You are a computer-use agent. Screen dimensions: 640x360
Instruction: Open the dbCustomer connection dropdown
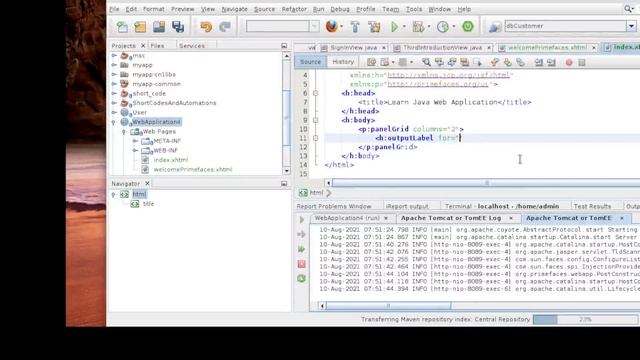(631, 26)
